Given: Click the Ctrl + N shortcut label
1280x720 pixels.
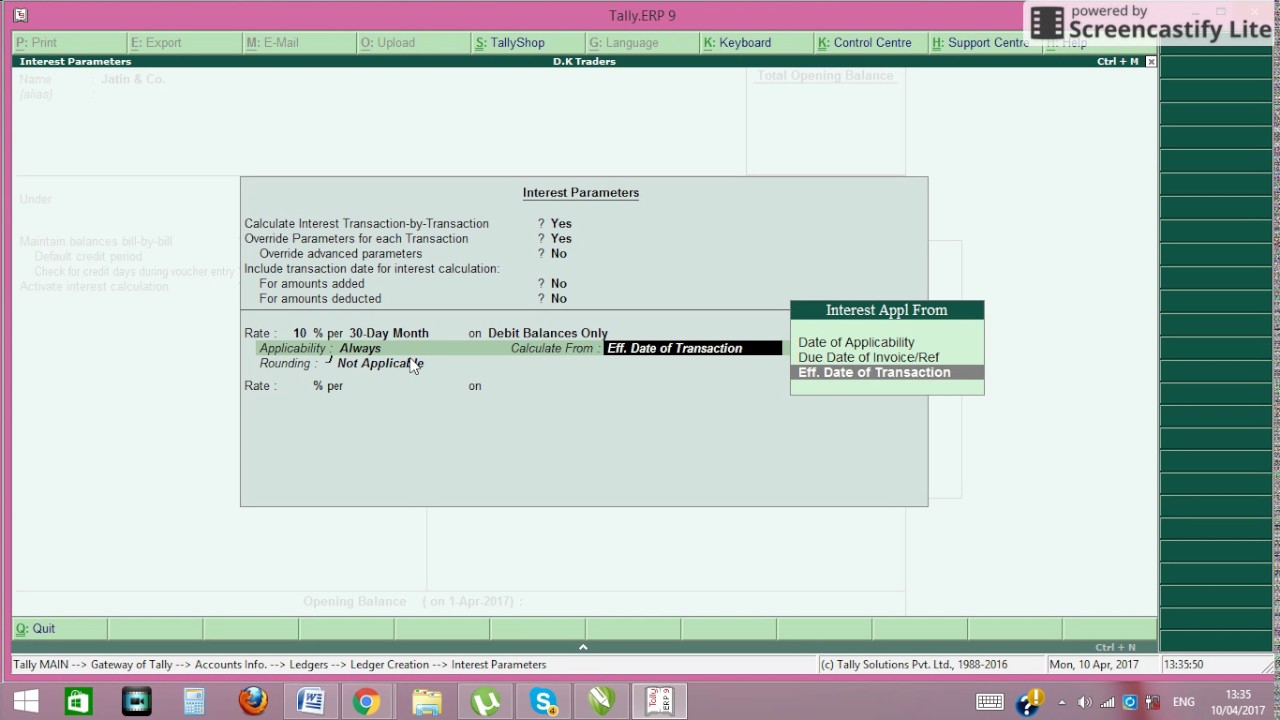Looking at the screenshot, I should coord(1115,647).
